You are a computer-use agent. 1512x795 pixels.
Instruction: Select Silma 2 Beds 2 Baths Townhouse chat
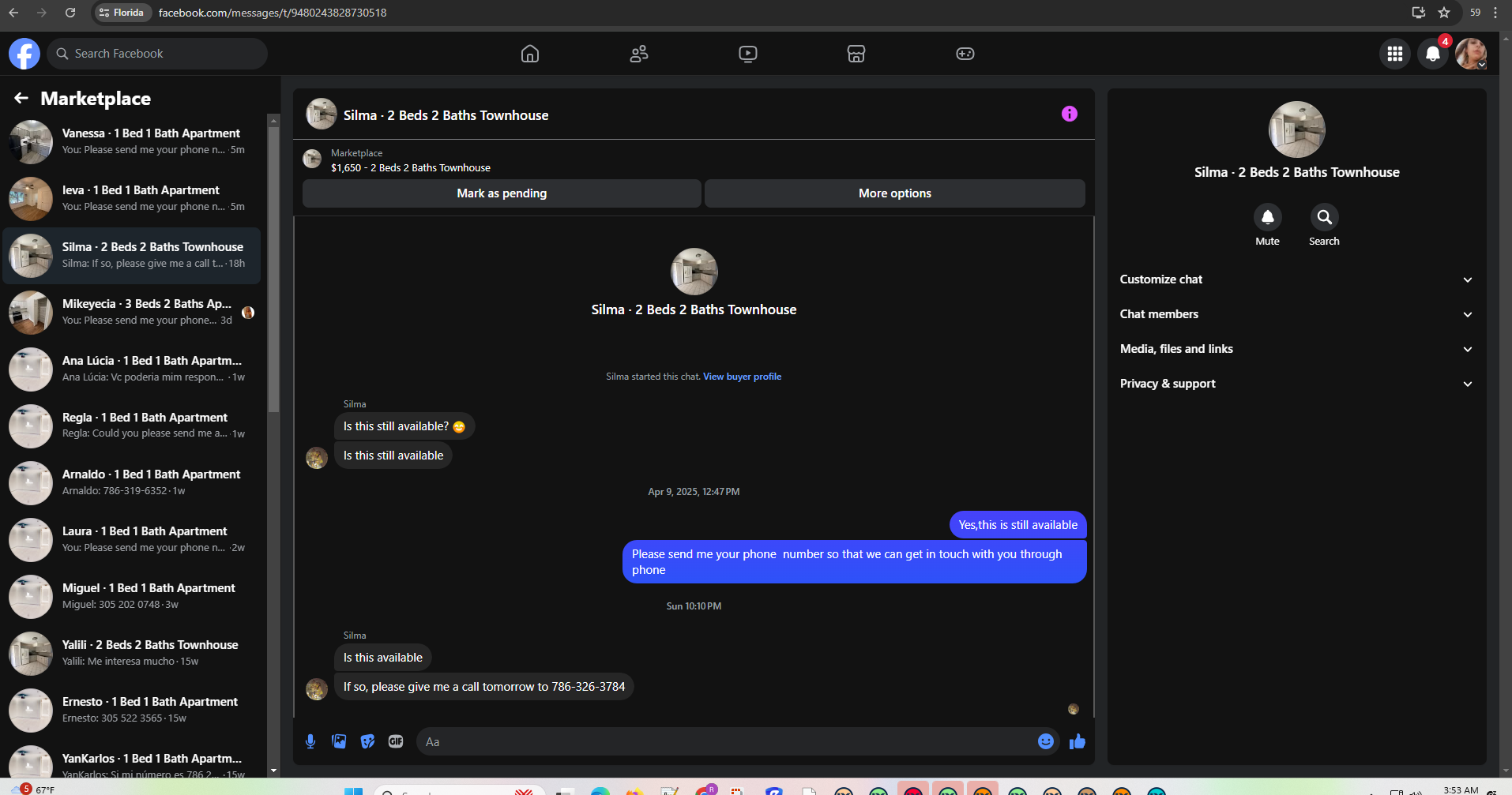tap(132, 256)
